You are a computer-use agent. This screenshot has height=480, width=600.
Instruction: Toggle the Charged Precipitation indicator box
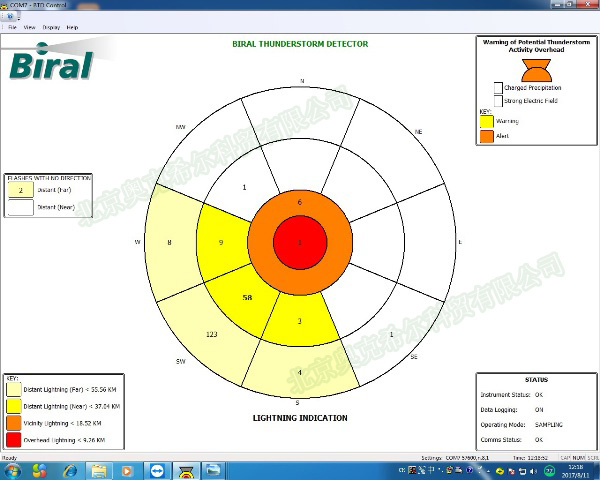coord(498,88)
